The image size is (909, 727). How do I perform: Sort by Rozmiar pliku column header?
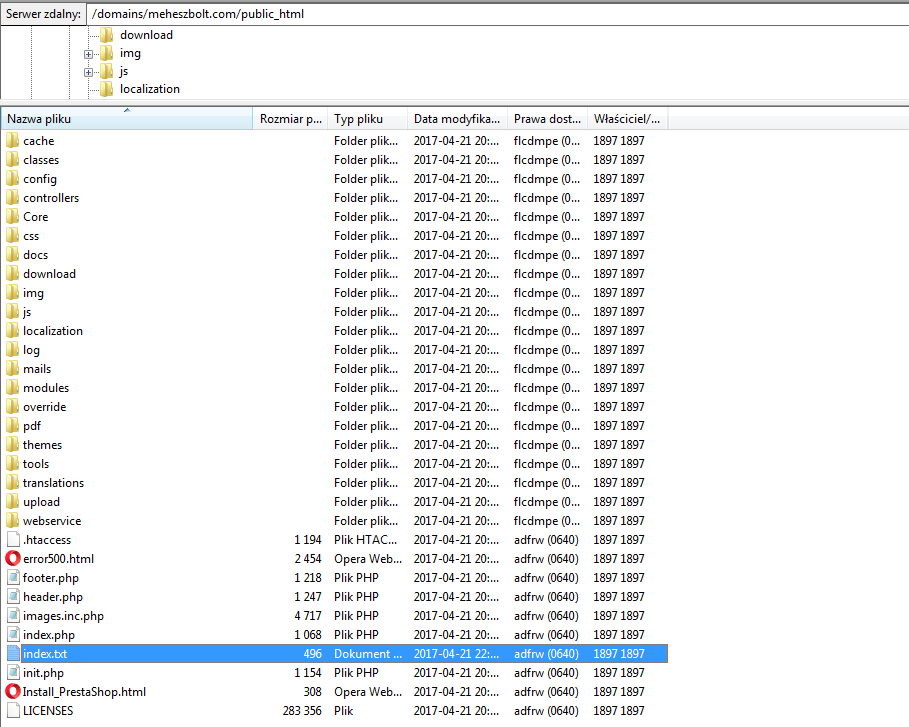coord(290,119)
